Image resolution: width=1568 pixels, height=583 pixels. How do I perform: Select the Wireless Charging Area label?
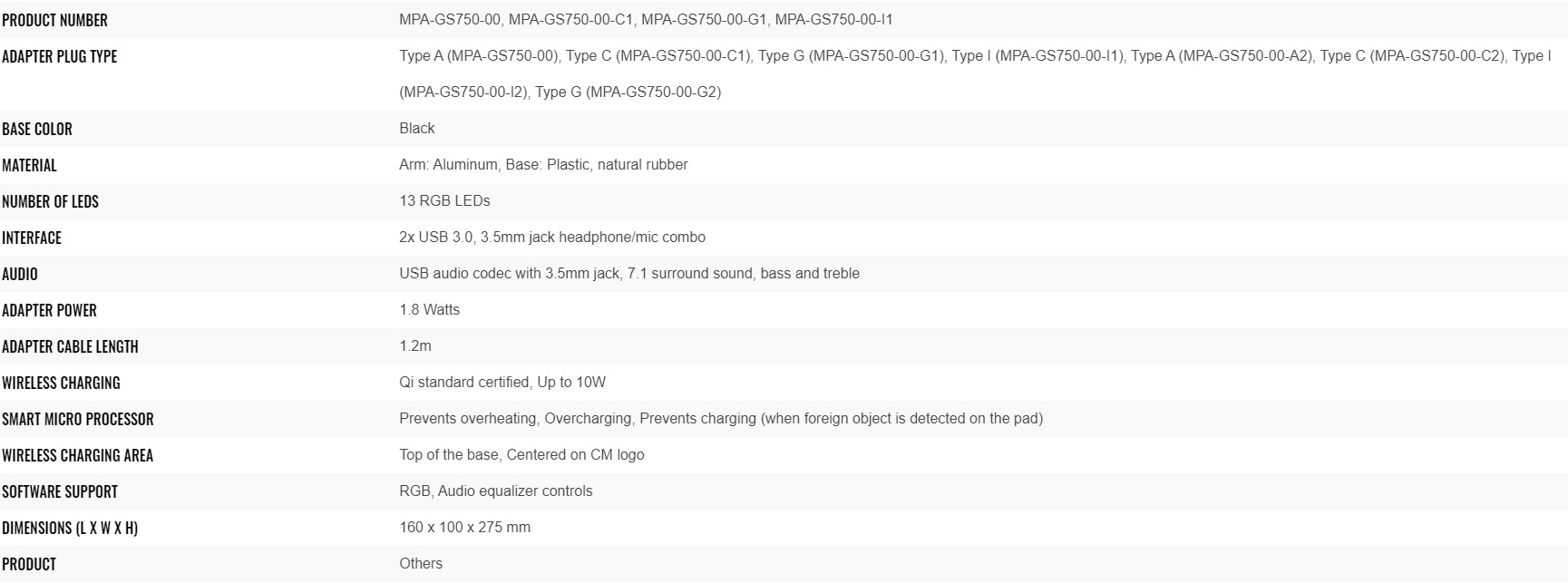tap(77, 455)
